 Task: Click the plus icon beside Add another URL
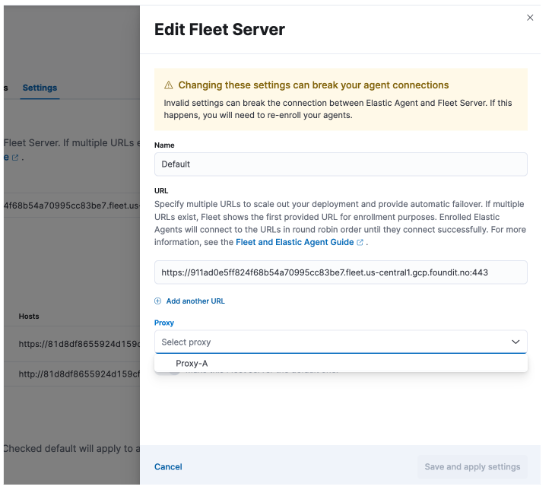click(x=158, y=301)
